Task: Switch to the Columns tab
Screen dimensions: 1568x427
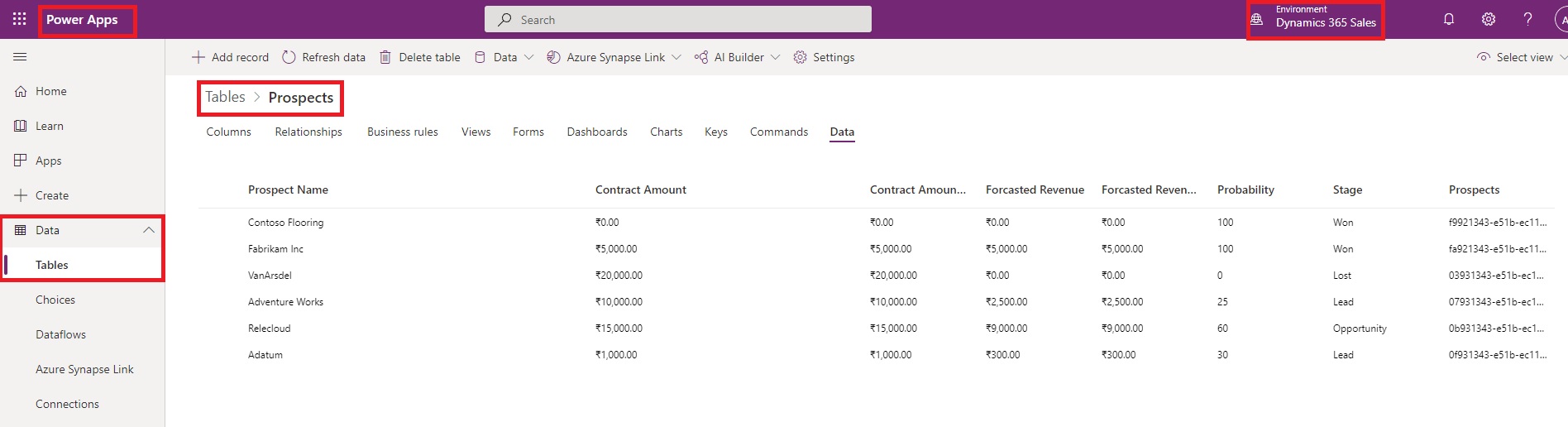Action: coord(228,132)
